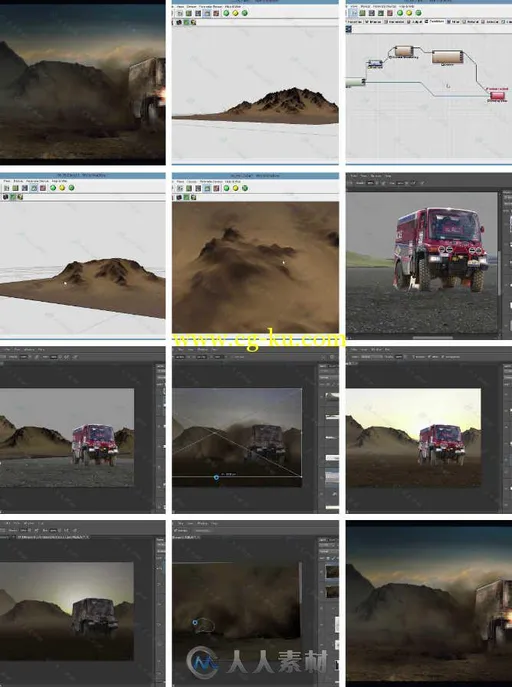Image resolution: width=512 pixels, height=687 pixels.
Task: Click dark sphere icon, white-ground small-mountain window
Action: pos(179,22)
